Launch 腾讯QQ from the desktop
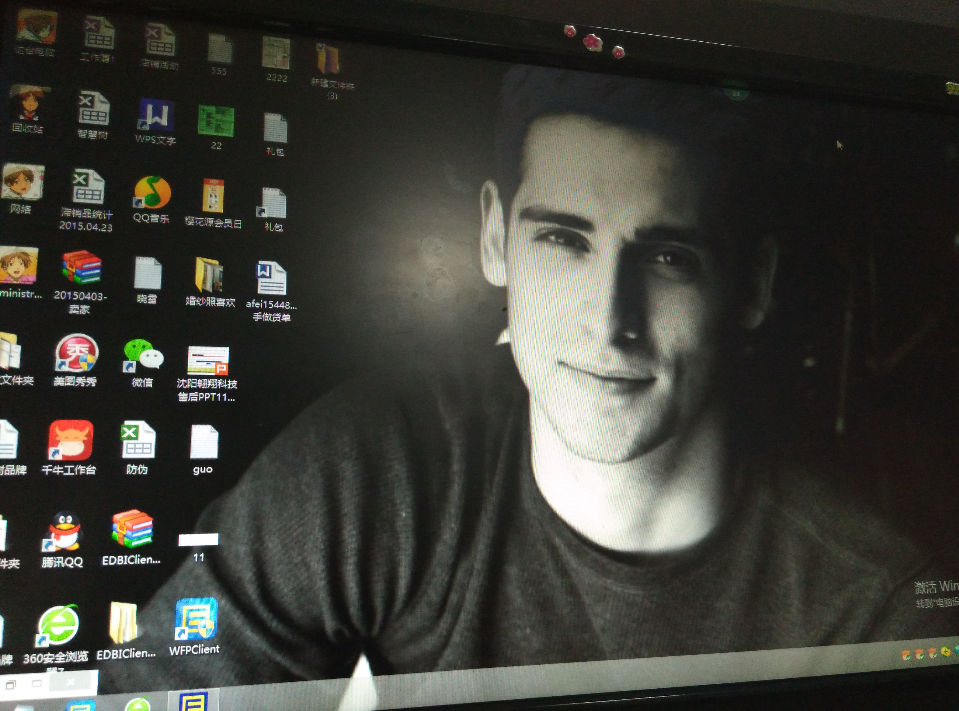This screenshot has width=959, height=711. coord(64,531)
